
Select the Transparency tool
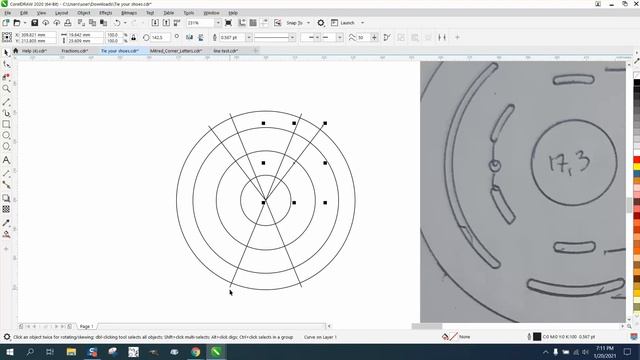pos(6,209)
